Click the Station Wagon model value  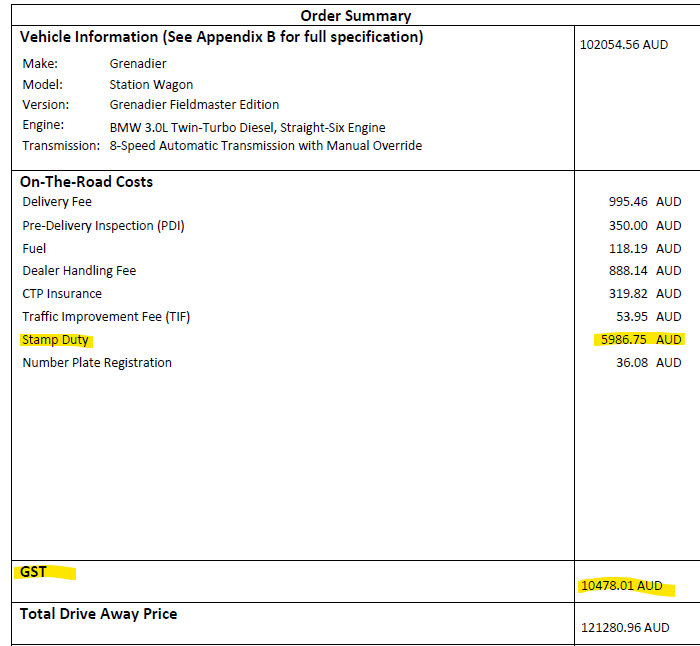click(x=151, y=85)
